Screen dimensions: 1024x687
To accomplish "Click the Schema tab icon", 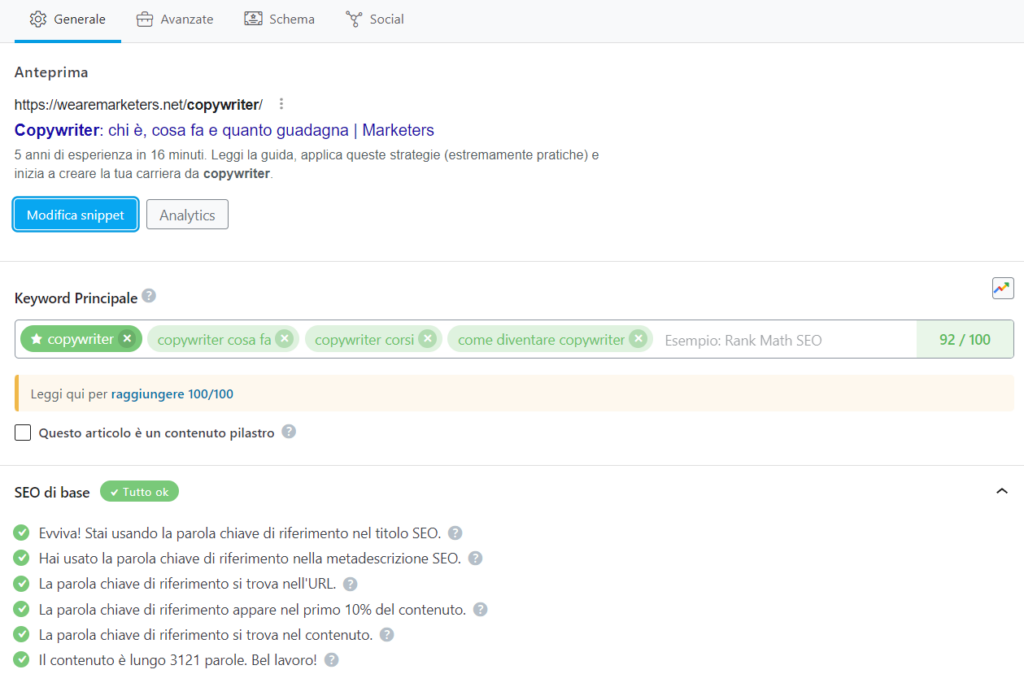I will 252,17.
